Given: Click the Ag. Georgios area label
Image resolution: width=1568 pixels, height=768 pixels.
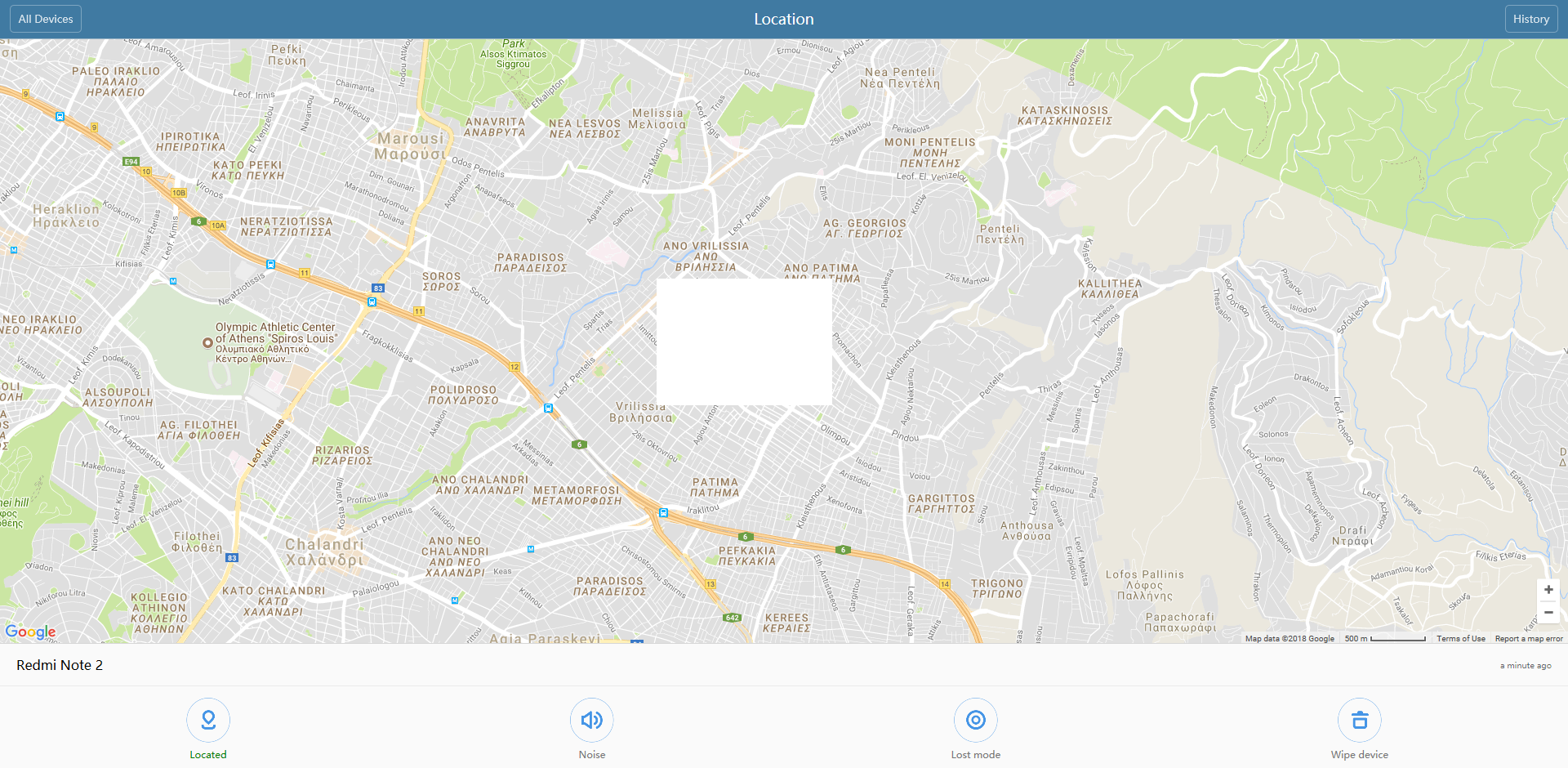Looking at the screenshot, I should [x=865, y=229].
